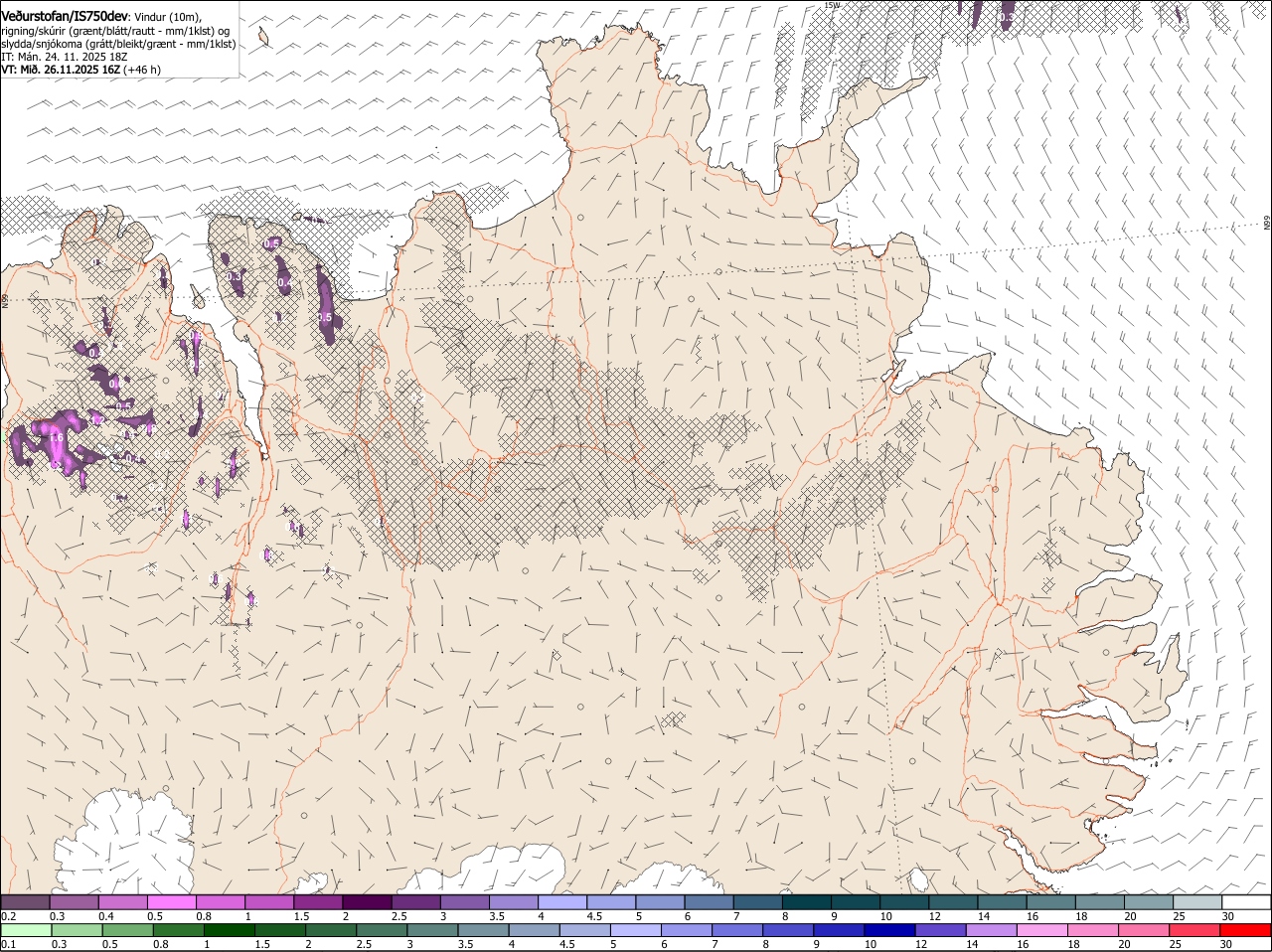Click the '(+46 h)' forecast offset text
This screenshot has width=1272, height=952.
142,70
